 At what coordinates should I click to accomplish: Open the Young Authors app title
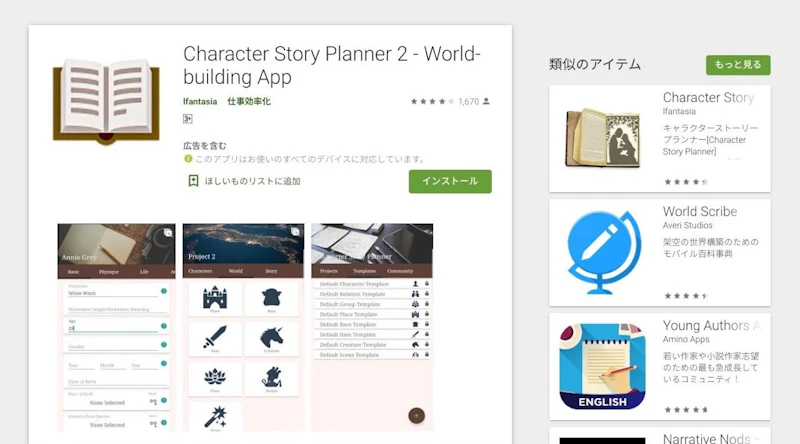(x=709, y=326)
